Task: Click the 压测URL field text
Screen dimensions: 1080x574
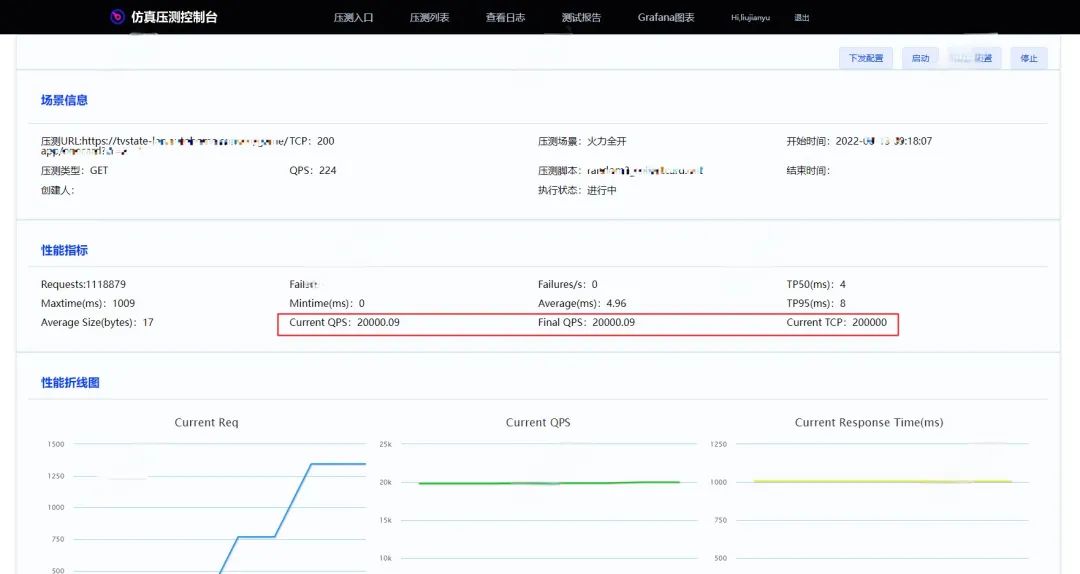Action: (163, 145)
